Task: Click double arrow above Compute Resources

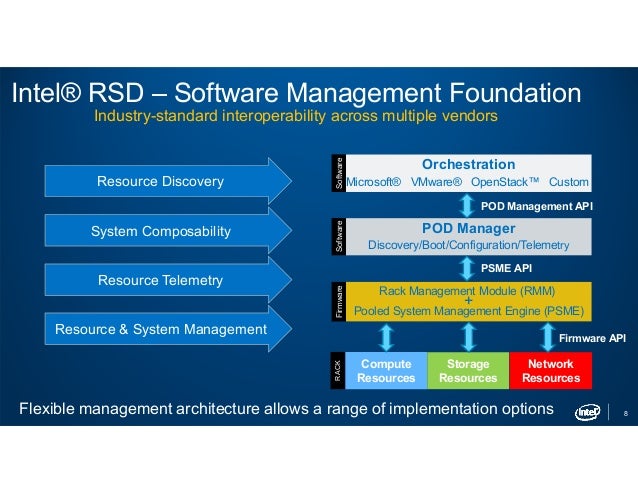Action: (x=386, y=337)
